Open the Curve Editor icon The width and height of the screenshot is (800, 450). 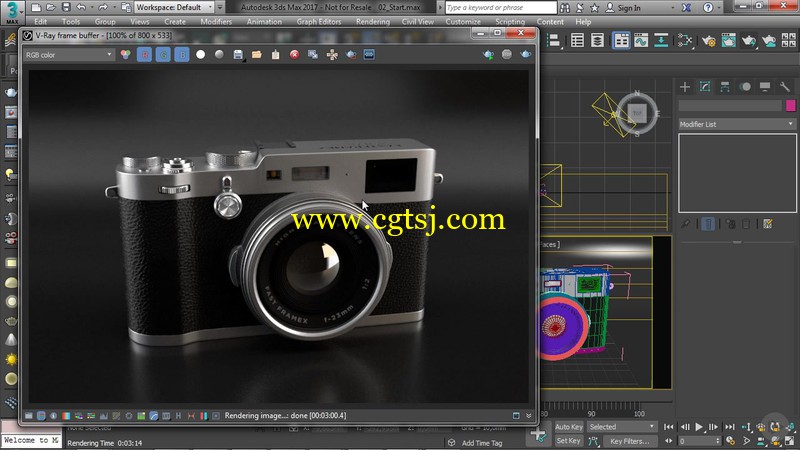[641, 40]
